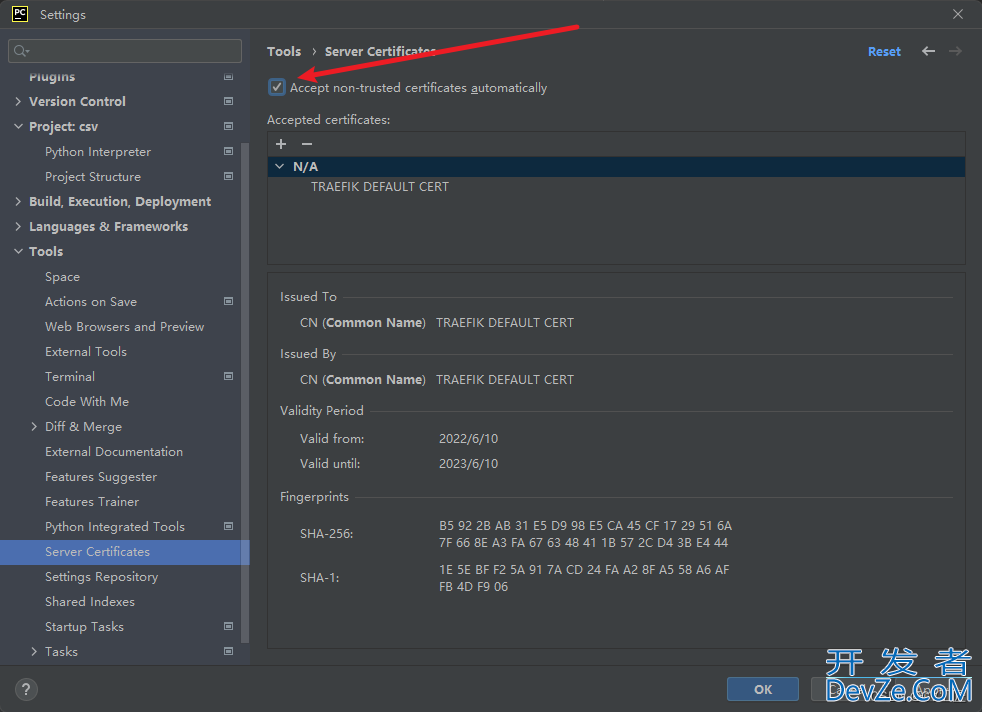Viewport: 982px width, 712px height.
Task: Click project-level icon beside Tasks
Action: 229,651
